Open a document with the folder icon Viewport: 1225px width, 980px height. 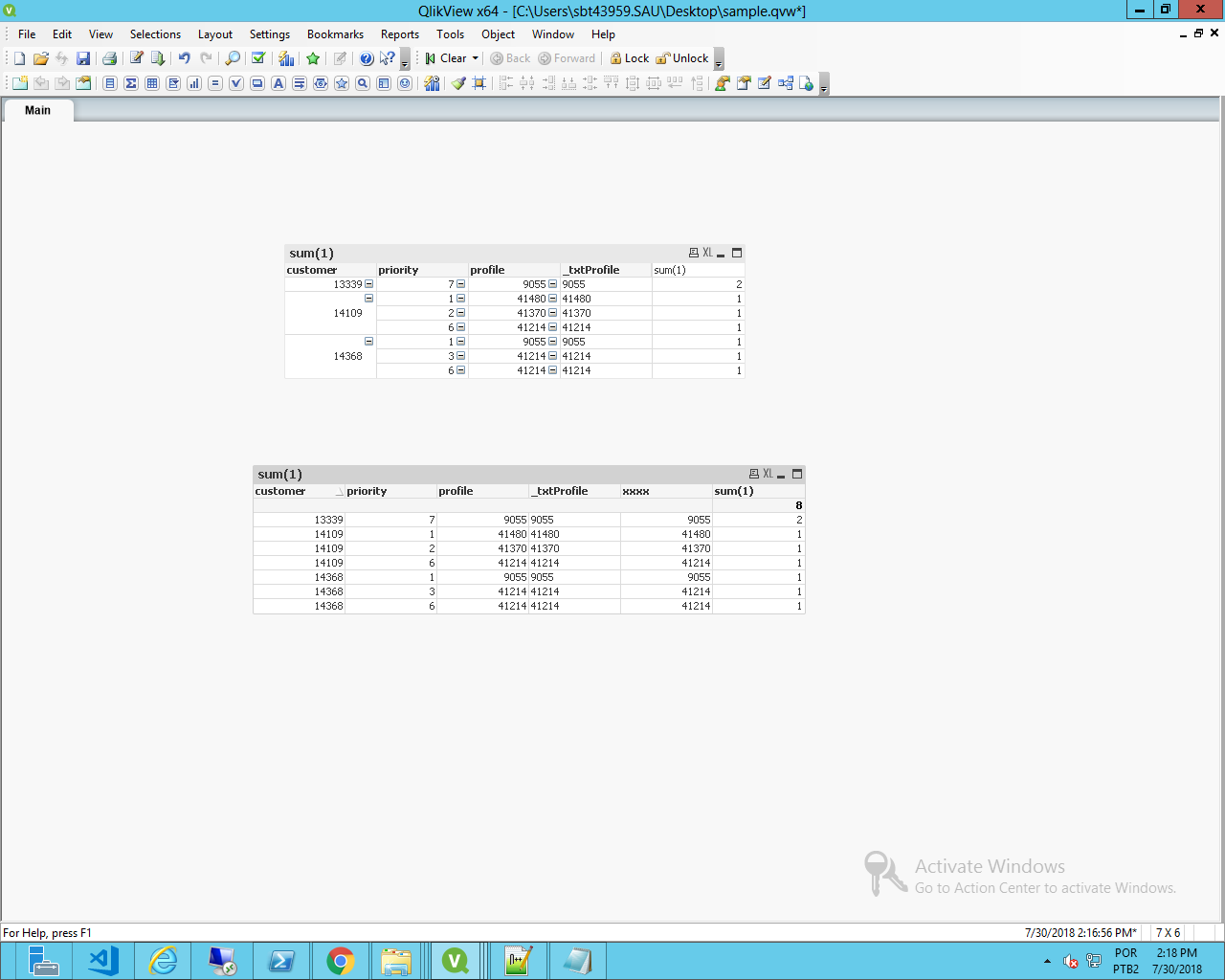click(x=40, y=58)
